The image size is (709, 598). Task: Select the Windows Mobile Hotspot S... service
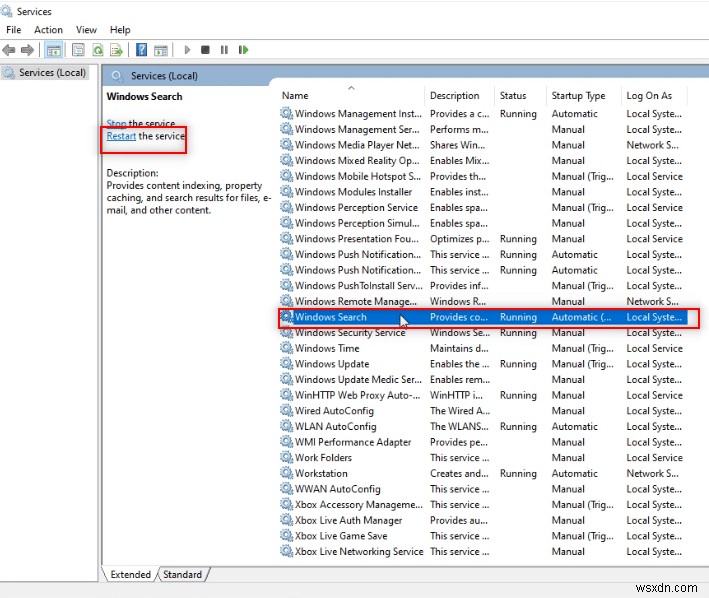pos(483,176)
